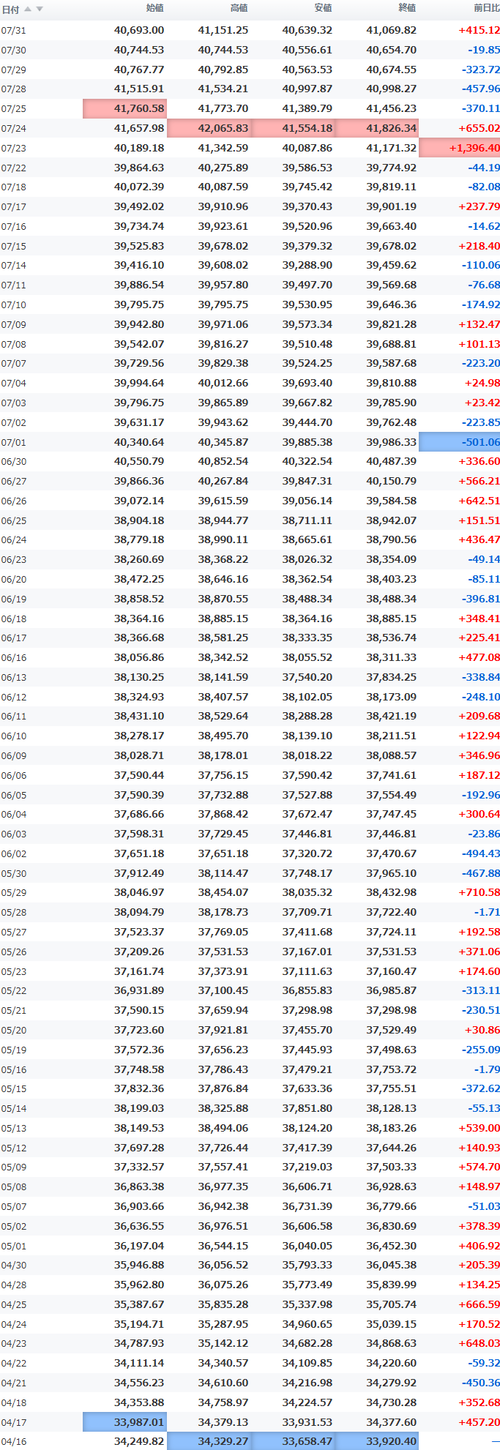The height and width of the screenshot is (1450, 500).
Task: Click the ascending sort arrow beside 日付
Action: point(27,9)
